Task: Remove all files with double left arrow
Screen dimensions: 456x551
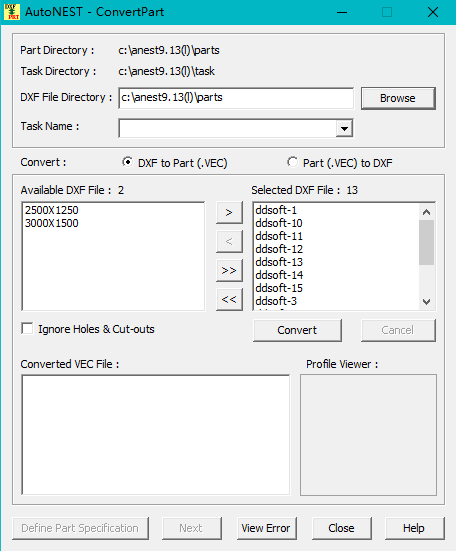Action: click(x=229, y=299)
